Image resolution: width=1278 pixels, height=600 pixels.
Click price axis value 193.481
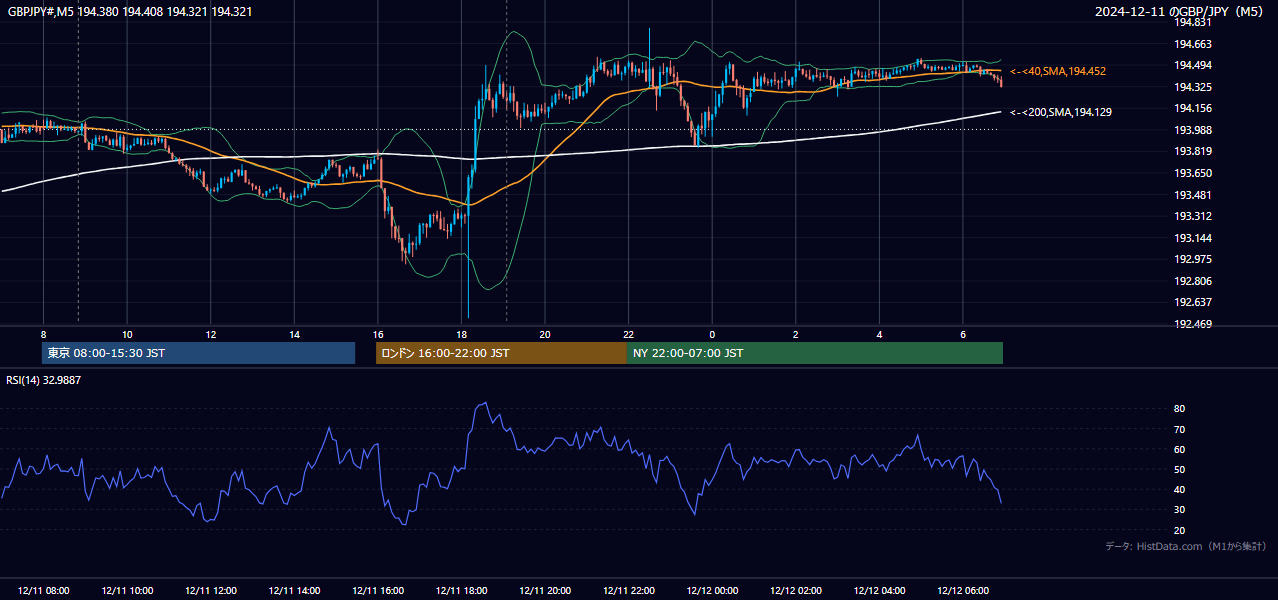[1192, 195]
